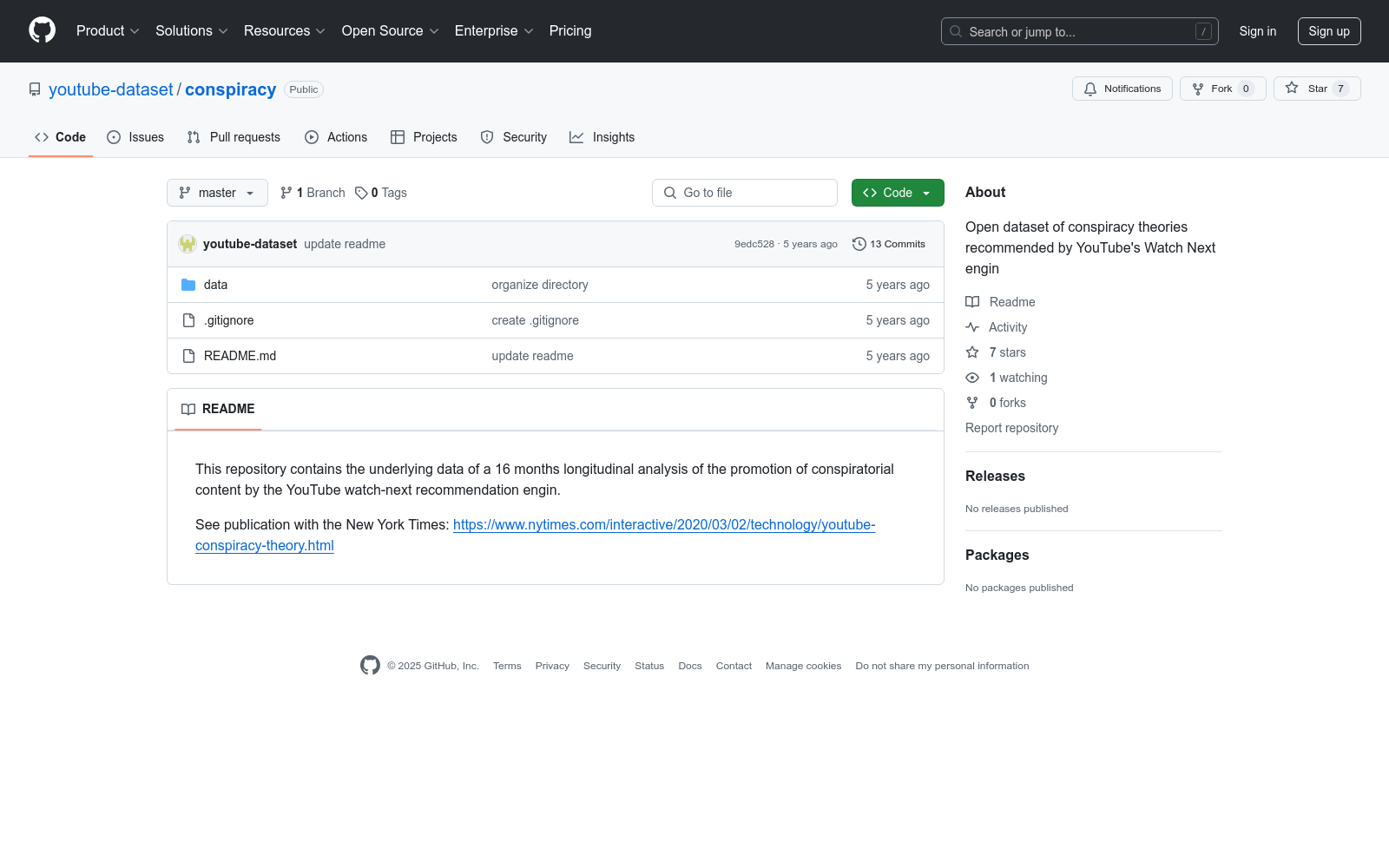
Task: Switch to the Code tab
Action: tap(61, 137)
